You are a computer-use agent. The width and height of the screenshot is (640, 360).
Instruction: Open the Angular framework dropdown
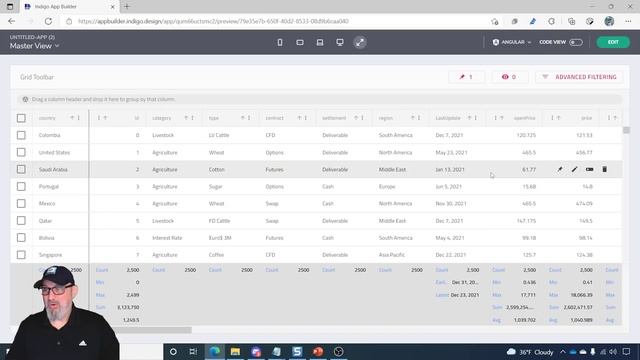coord(512,42)
